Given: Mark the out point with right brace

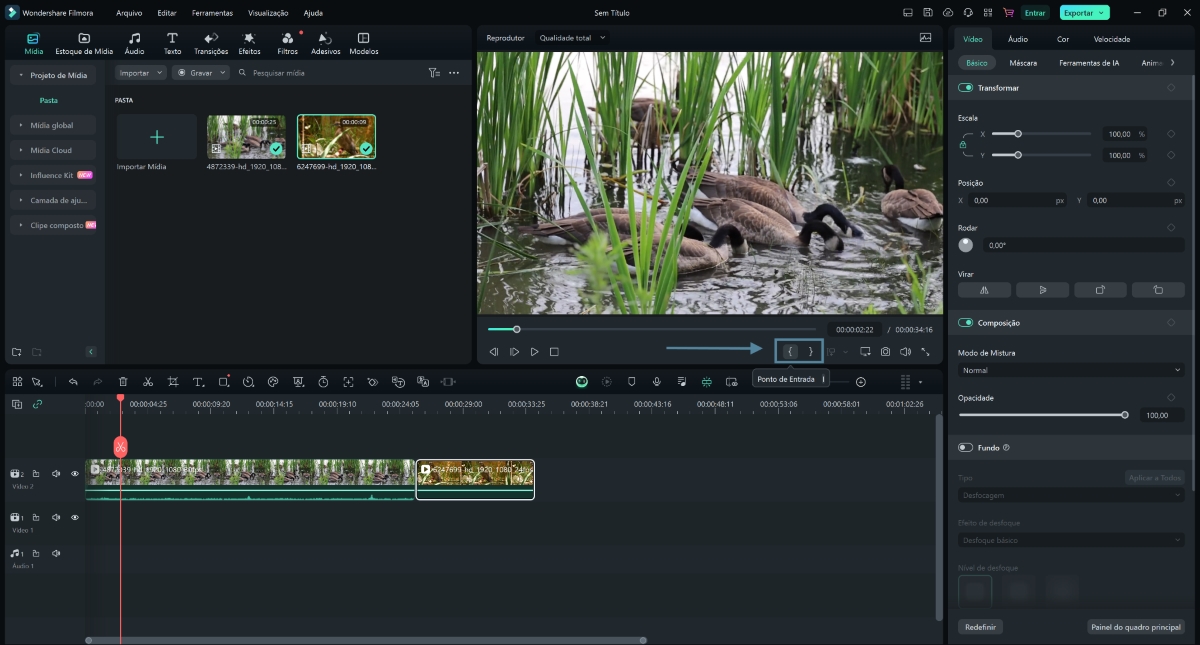Looking at the screenshot, I should click(x=810, y=352).
